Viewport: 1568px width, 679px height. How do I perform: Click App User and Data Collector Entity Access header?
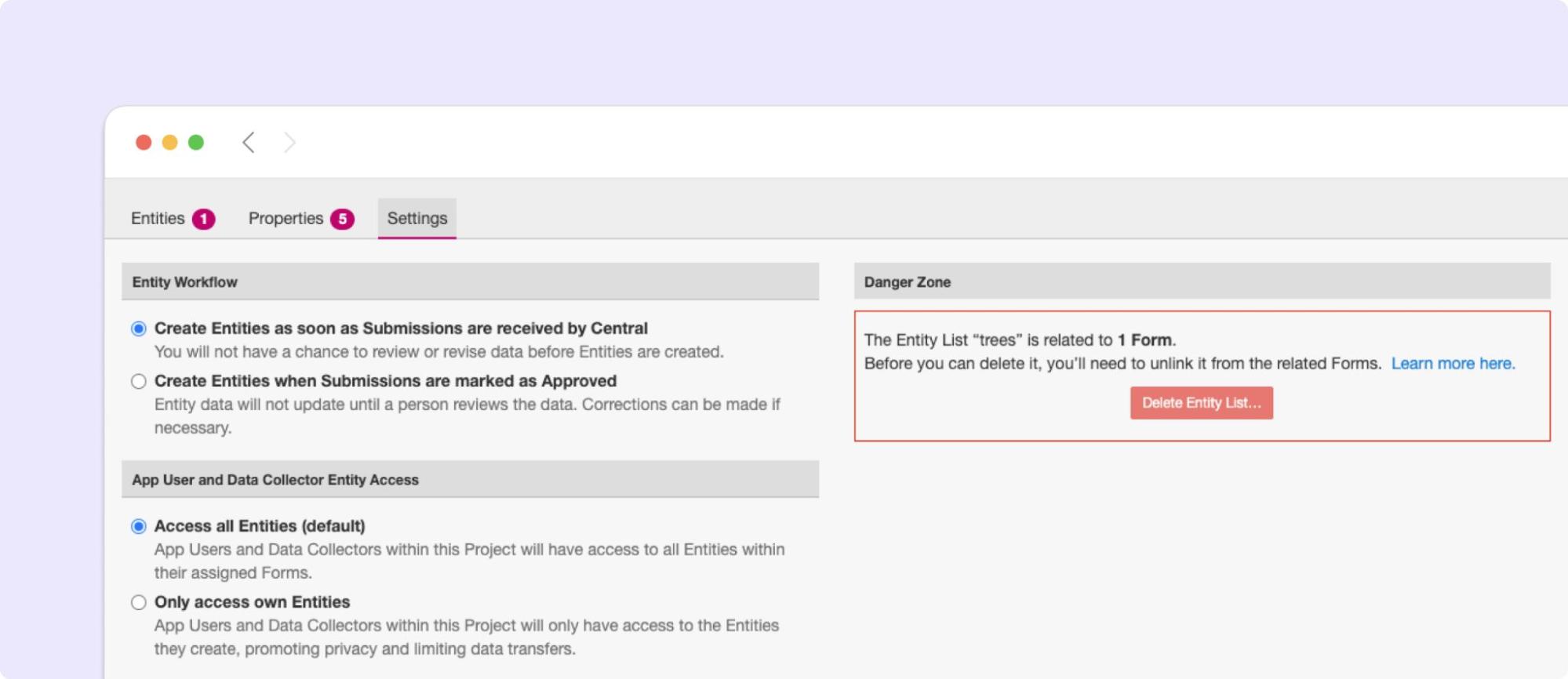(x=275, y=480)
